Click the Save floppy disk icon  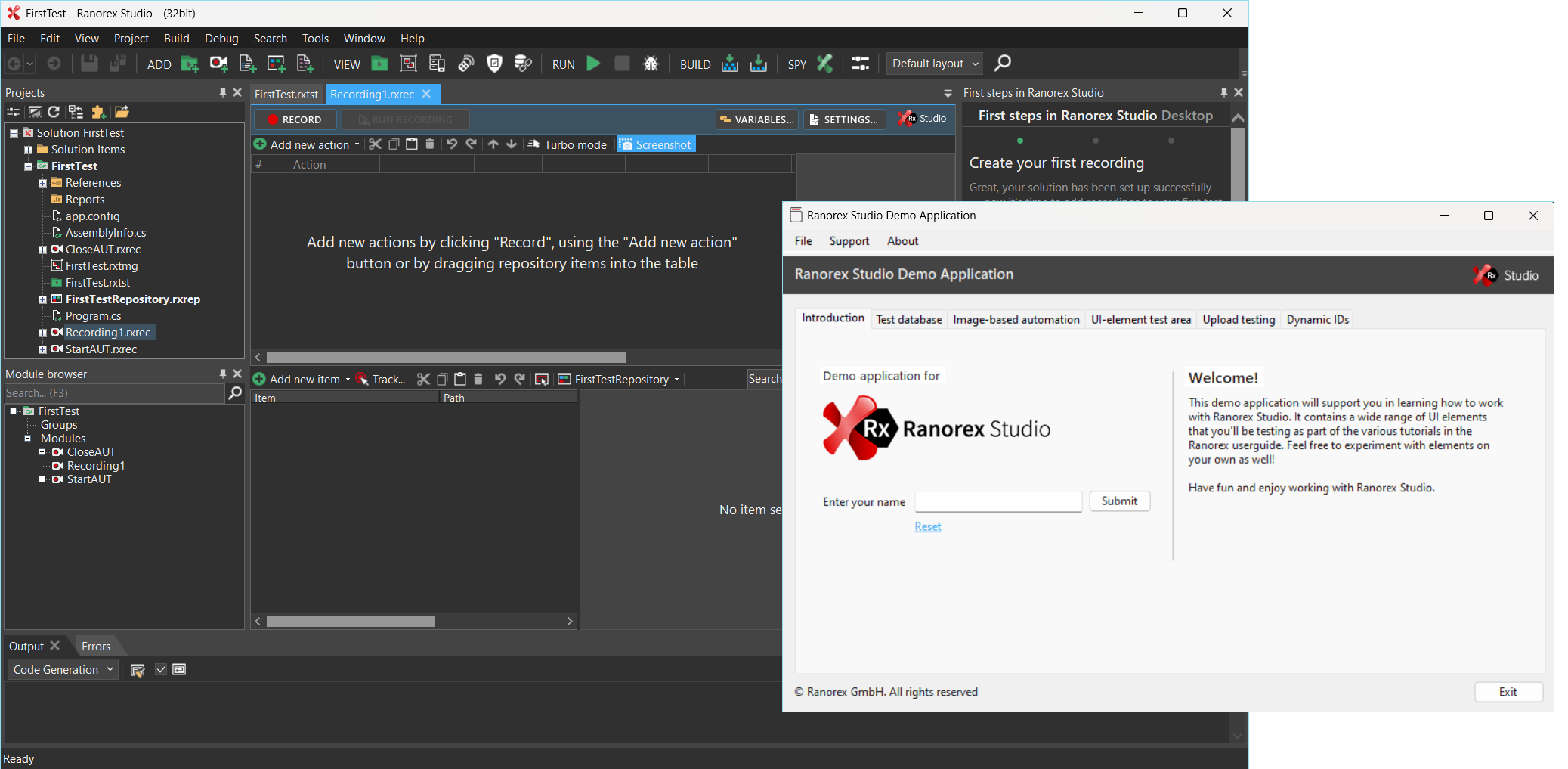pos(89,64)
